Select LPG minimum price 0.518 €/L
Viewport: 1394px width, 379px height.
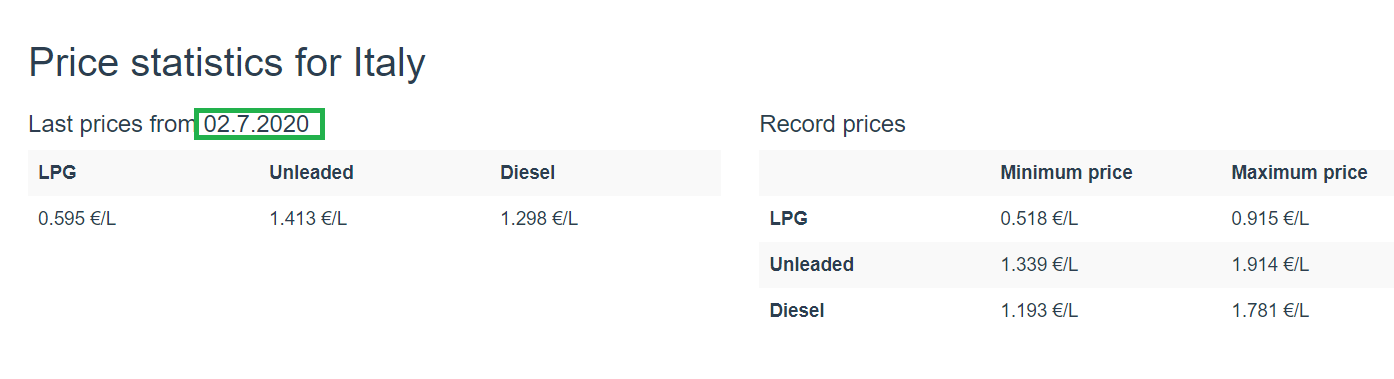(x=1039, y=218)
